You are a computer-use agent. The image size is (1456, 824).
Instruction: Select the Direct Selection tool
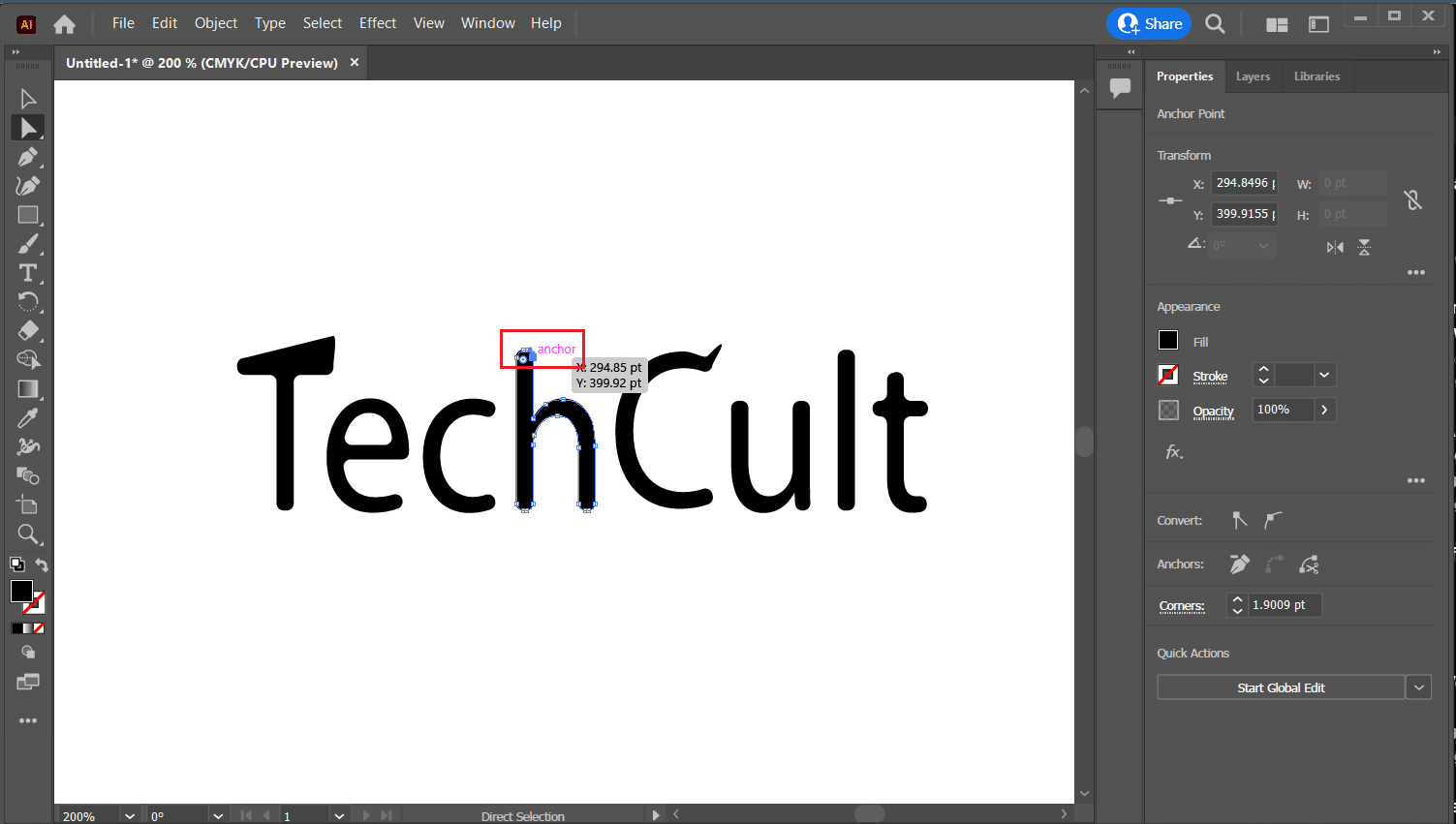coord(28,128)
